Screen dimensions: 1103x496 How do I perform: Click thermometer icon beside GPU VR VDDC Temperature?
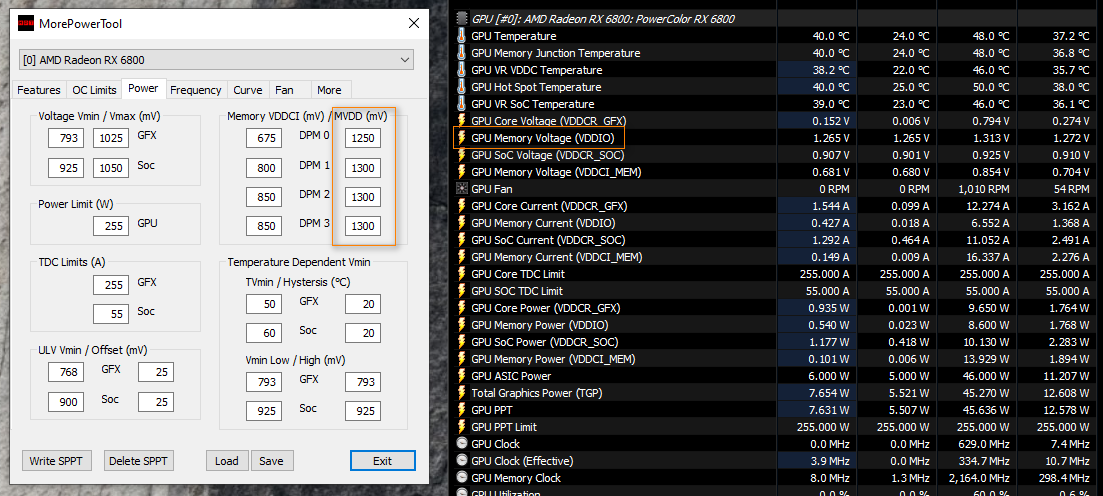point(461,70)
